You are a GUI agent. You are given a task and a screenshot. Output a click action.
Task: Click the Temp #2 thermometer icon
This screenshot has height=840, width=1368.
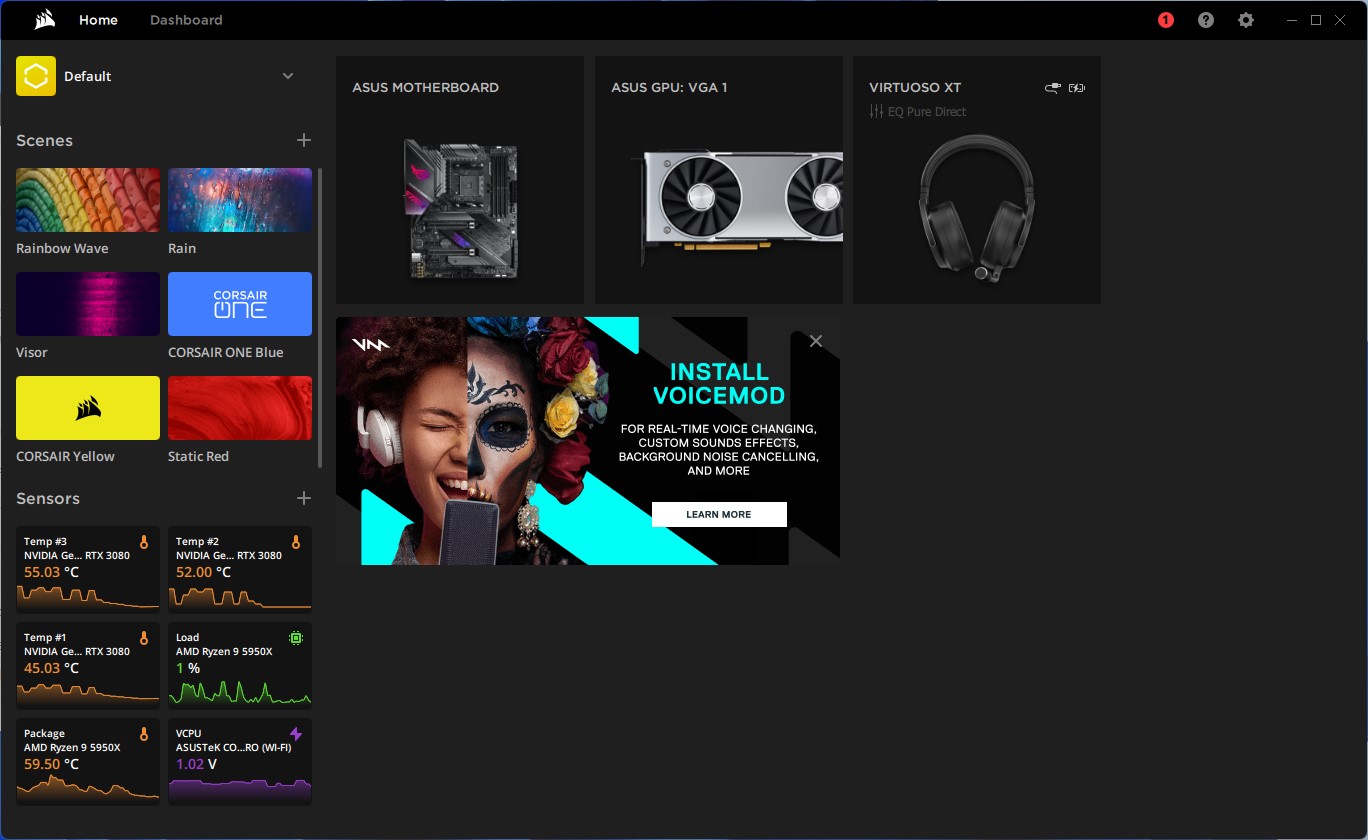tap(296, 542)
